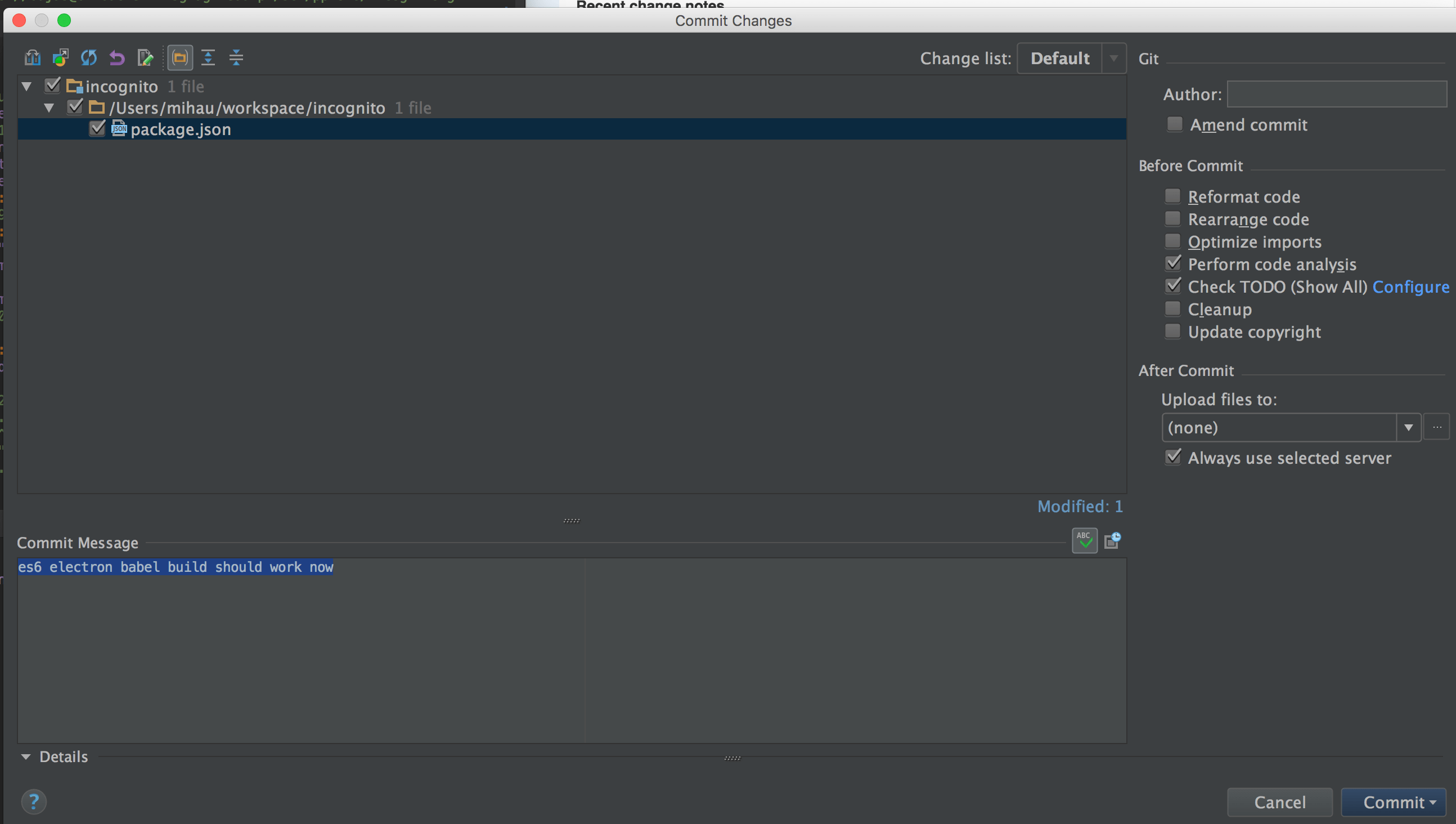Collapse the incognito tree node
Image resolution: width=1456 pixels, height=824 pixels.
(x=26, y=86)
